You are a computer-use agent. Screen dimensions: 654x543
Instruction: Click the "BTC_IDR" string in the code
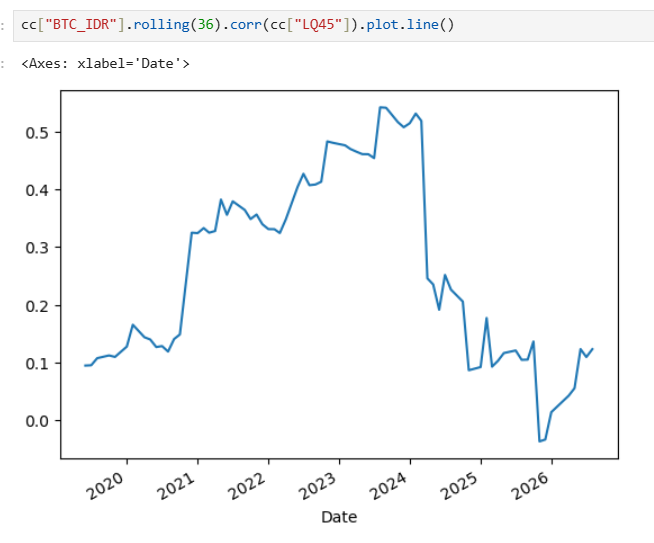(x=80, y=25)
